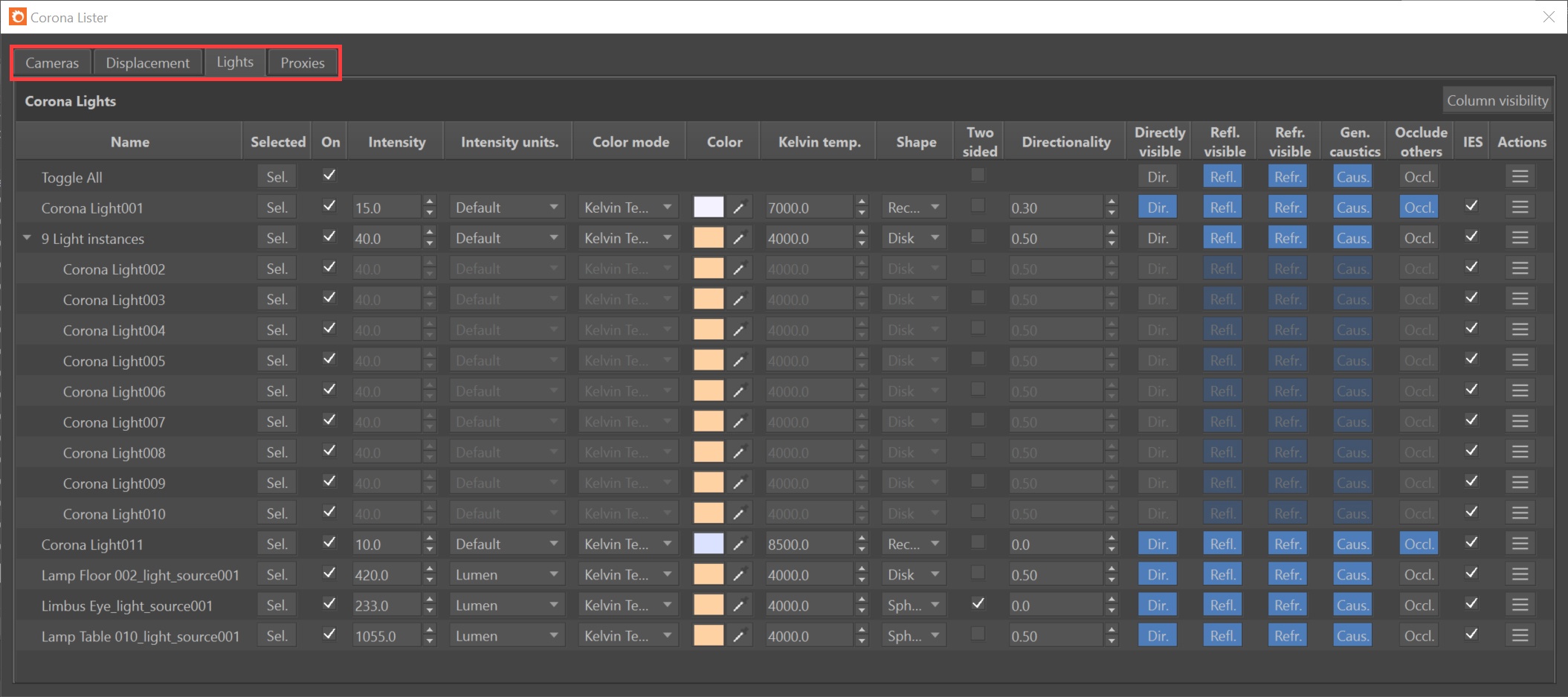Collapse the 9 Light instances group
The width and height of the screenshot is (1568, 697).
click(27, 238)
